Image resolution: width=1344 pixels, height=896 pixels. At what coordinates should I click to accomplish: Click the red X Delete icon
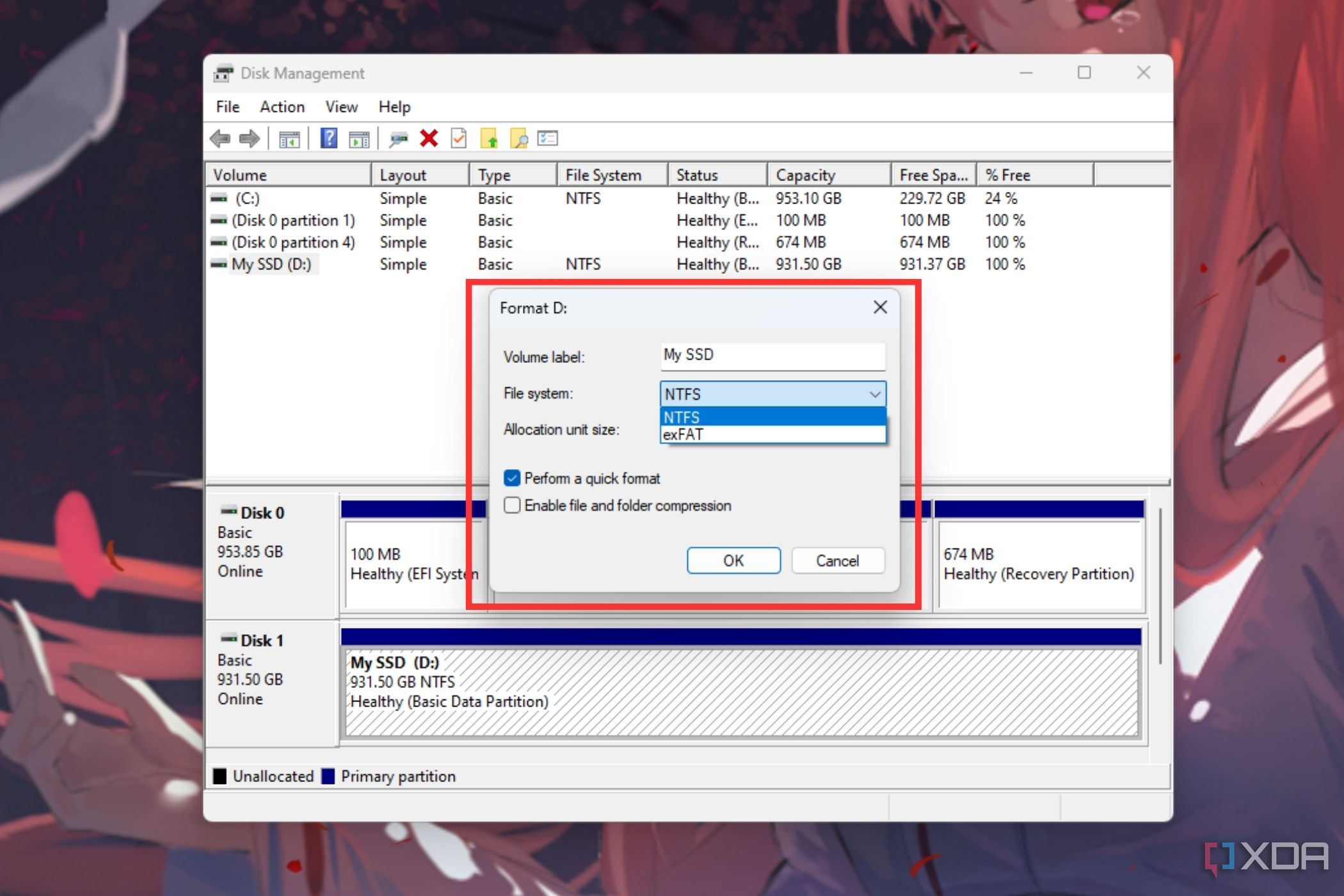(x=429, y=138)
